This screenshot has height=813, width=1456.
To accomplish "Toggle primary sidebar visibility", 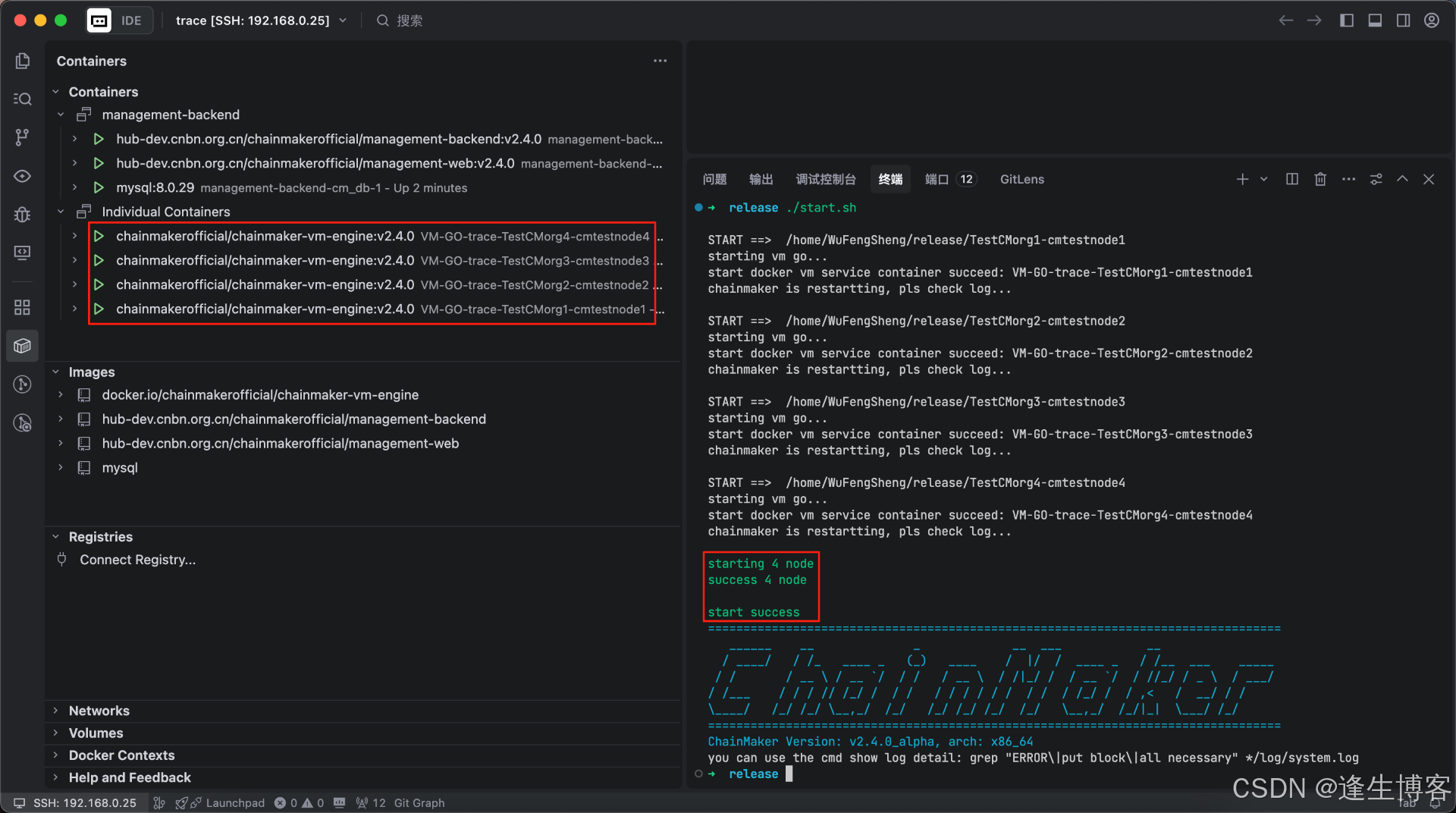I will [1347, 20].
